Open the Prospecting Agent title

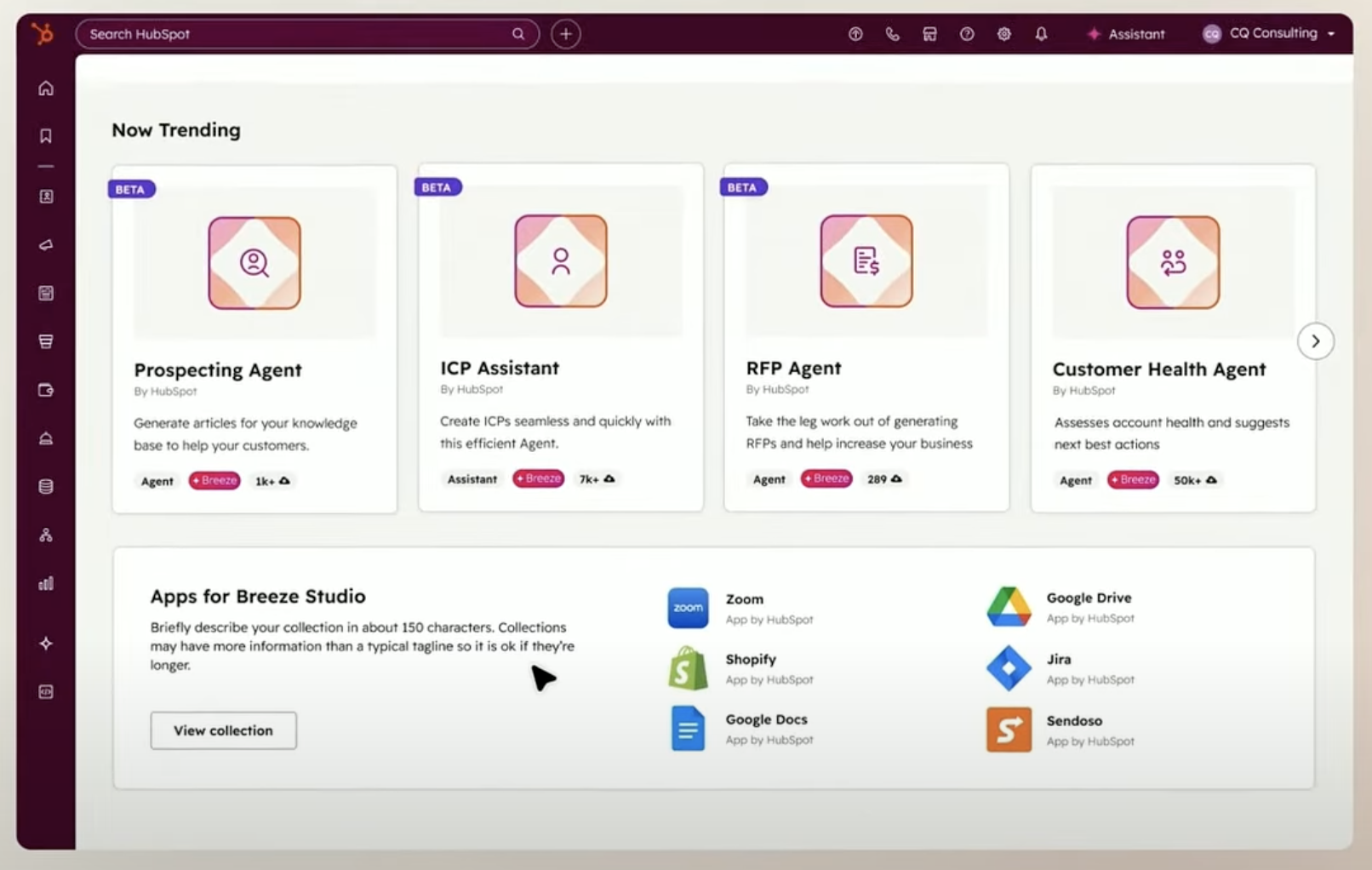[x=218, y=370]
